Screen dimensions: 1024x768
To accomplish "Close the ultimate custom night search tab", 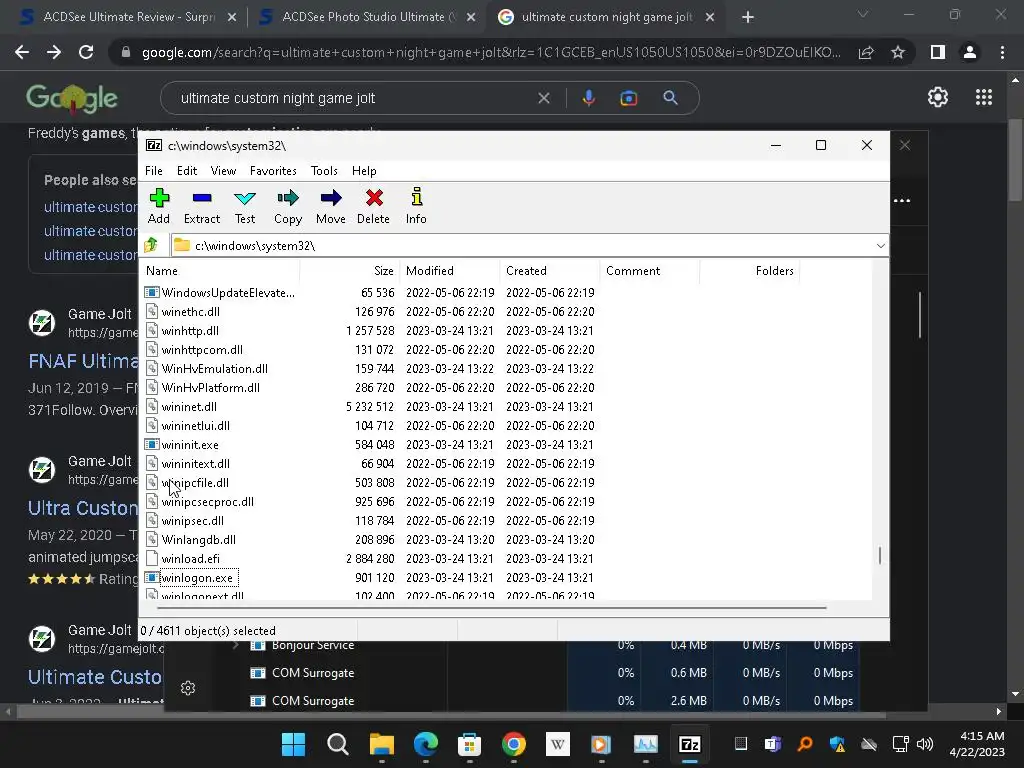I will pyautogui.click(x=710, y=17).
